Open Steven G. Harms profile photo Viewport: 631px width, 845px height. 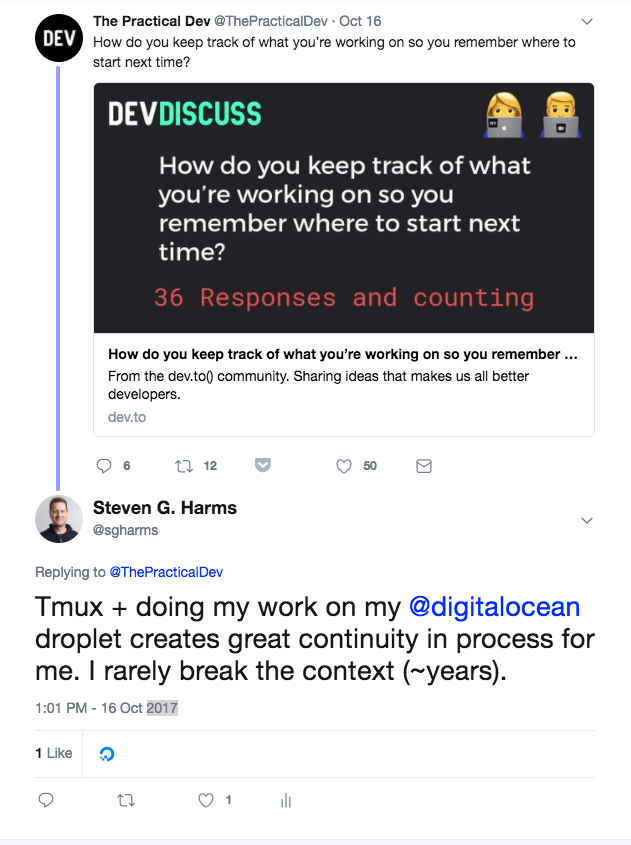coord(59,519)
